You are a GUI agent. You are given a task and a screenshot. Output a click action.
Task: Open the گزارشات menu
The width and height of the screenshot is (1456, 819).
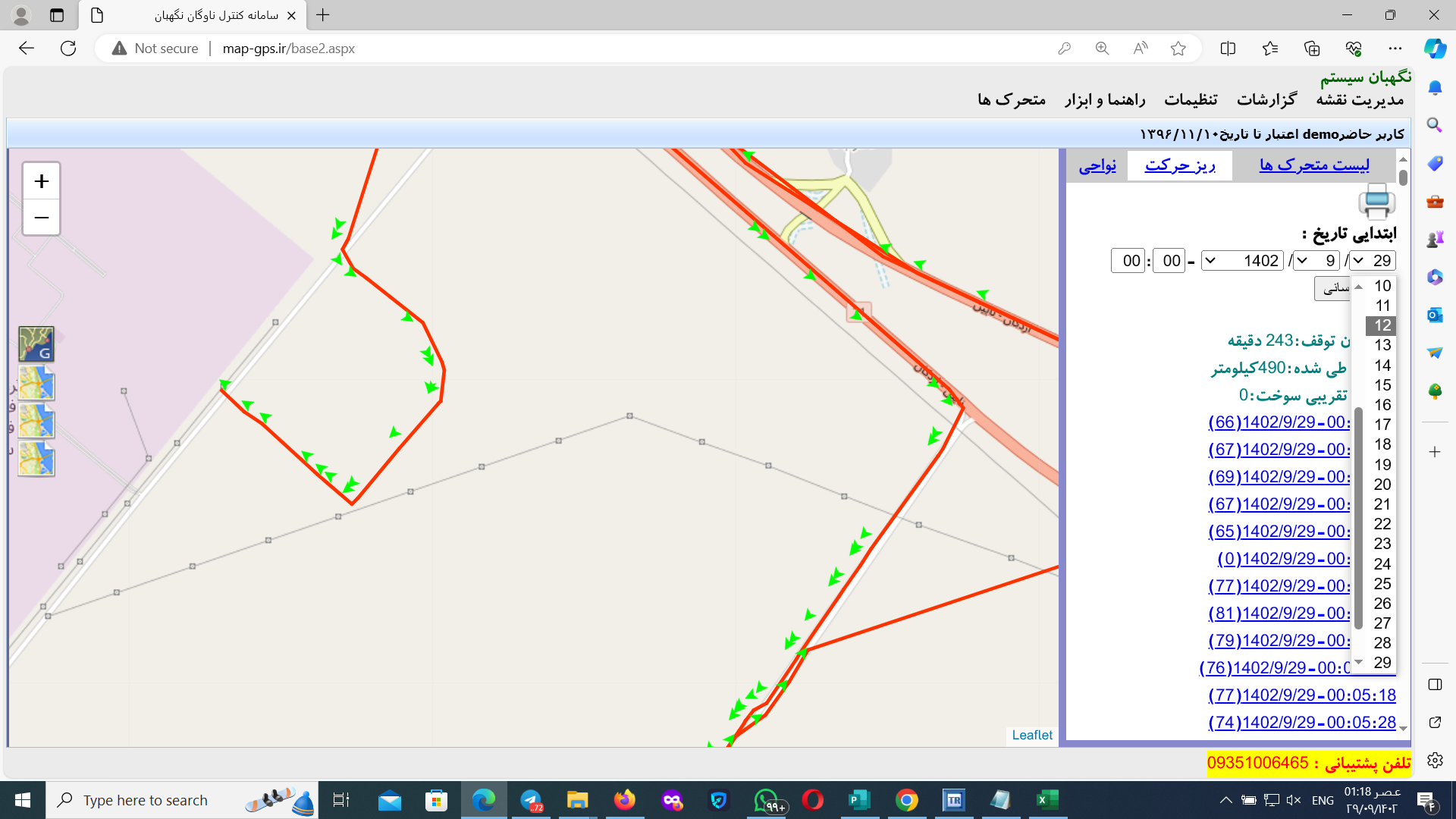tap(1266, 99)
